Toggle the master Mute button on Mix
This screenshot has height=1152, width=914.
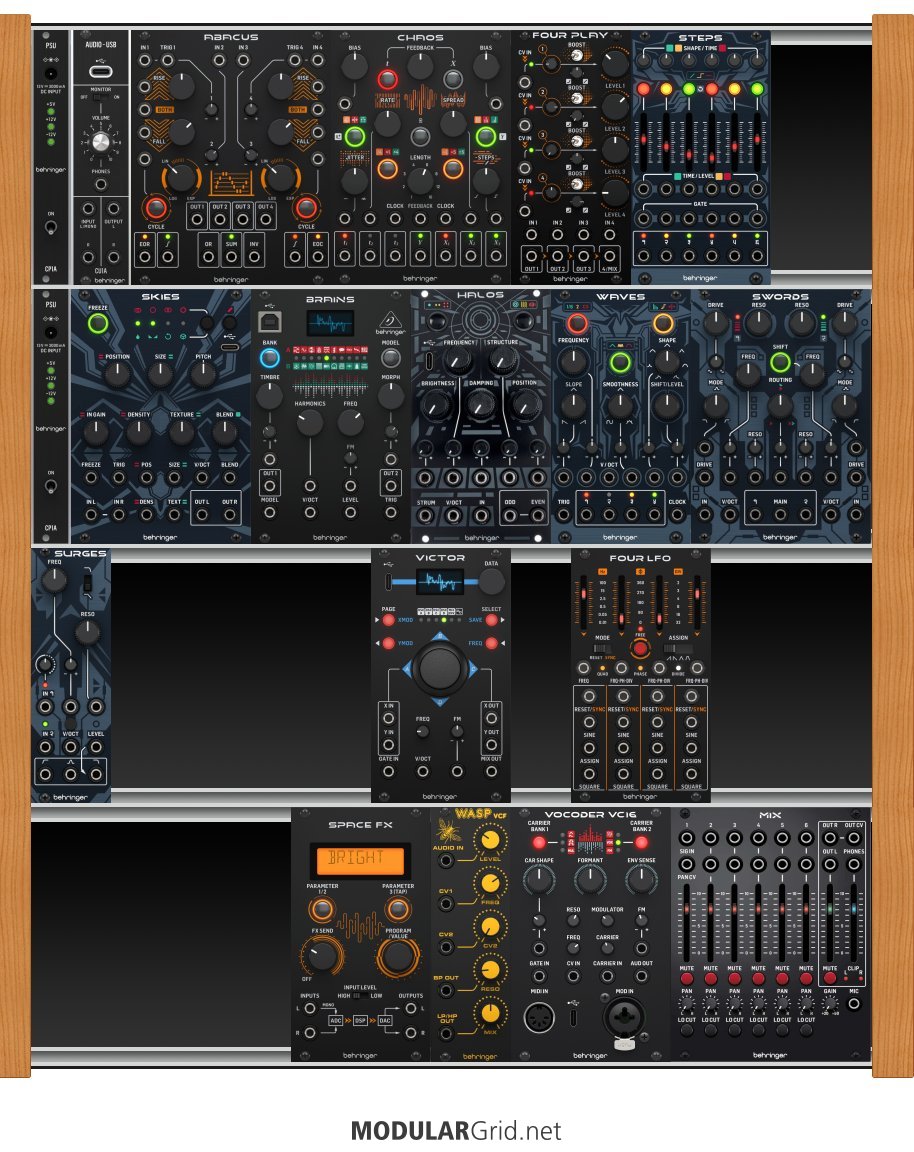(x=830, y=979)
